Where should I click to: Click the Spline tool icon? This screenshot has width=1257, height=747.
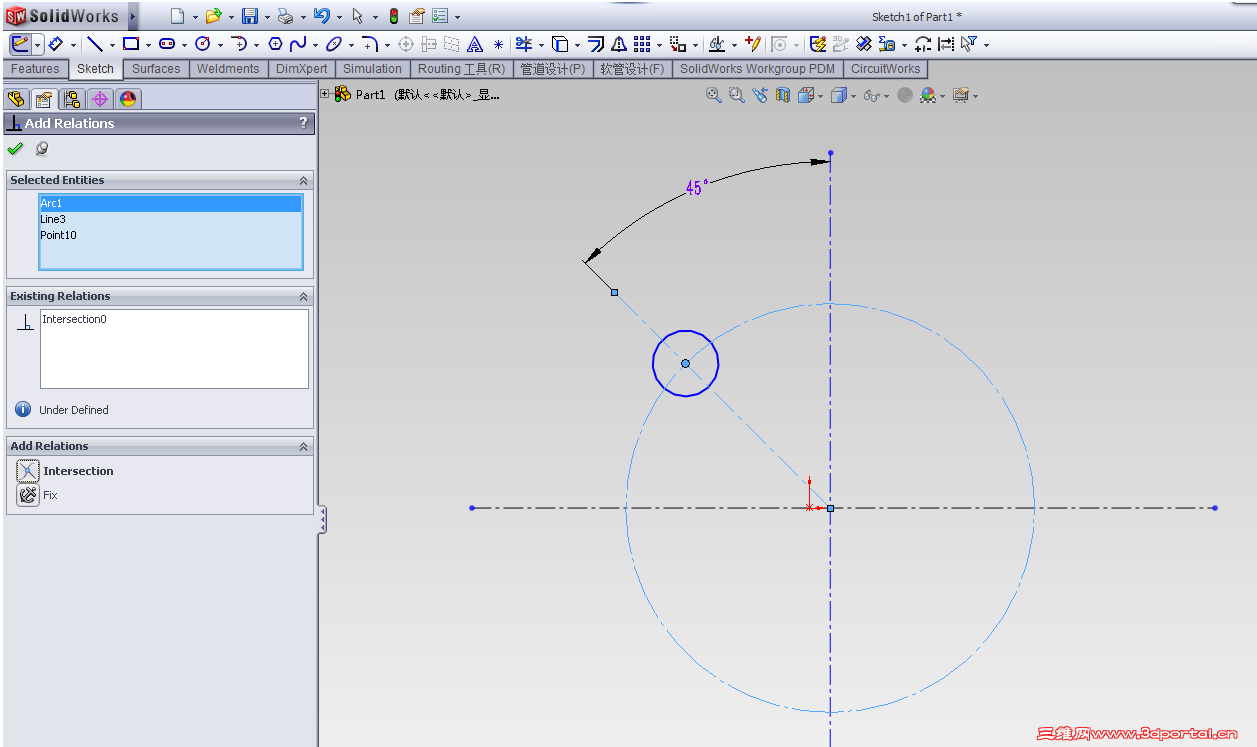coord(298,44)
